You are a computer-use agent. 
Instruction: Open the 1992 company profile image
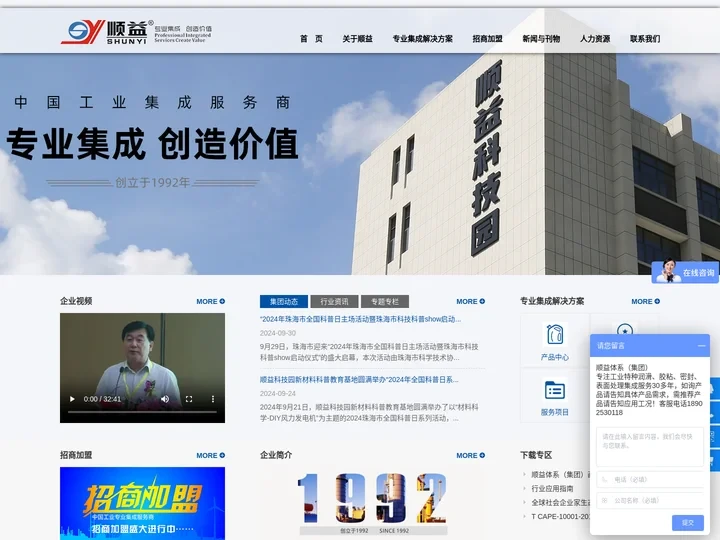coord(372,503)
